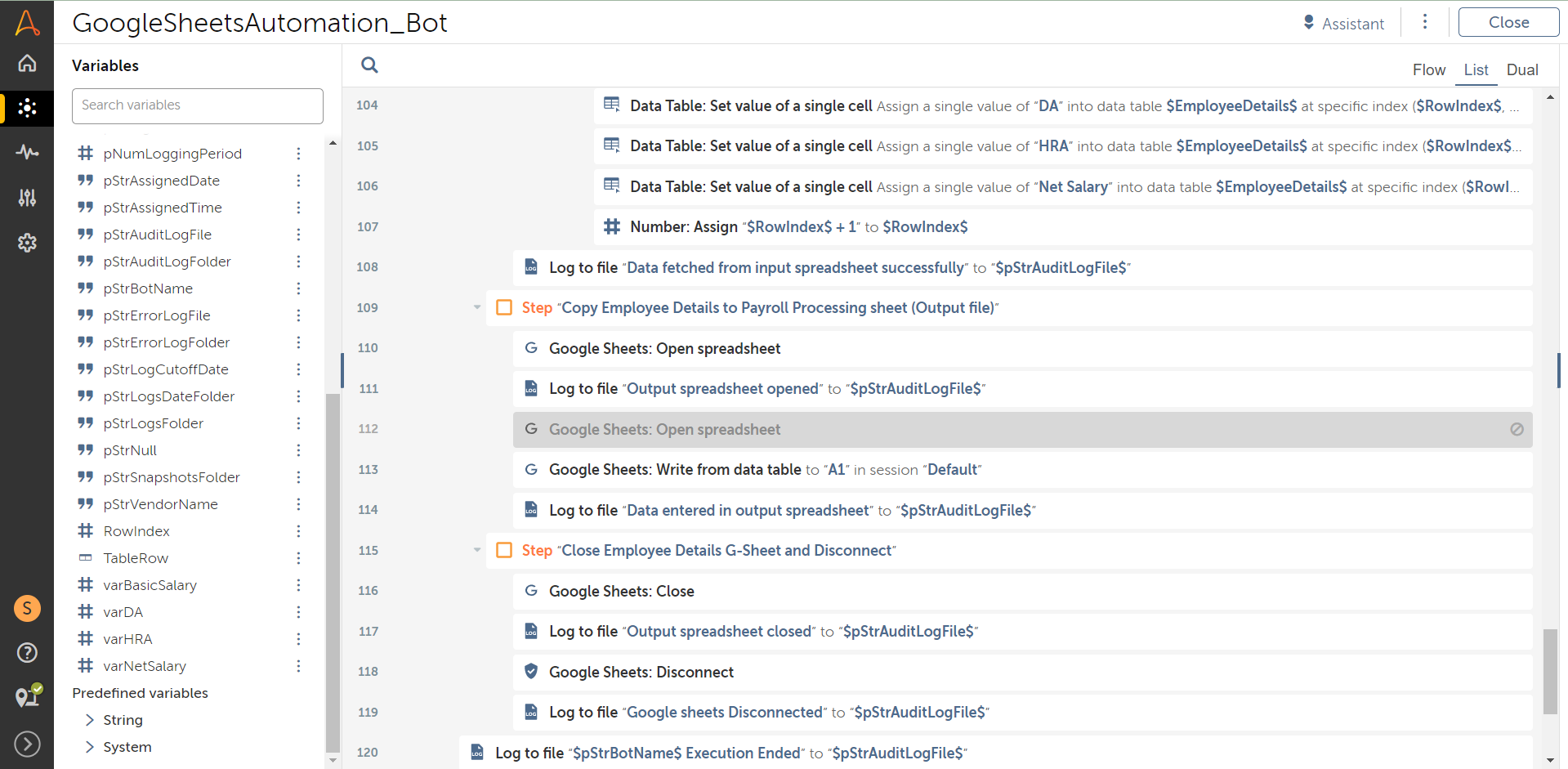Toggle the checkbox on step line 109
The width and height of the screenshot is (1568, 769).
(504, 308)
